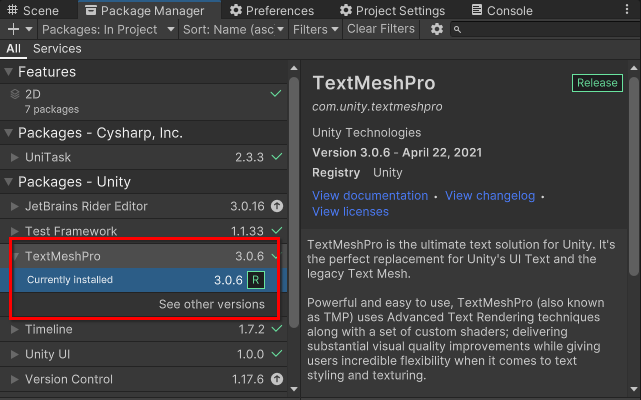Switch to the Project Settings tab
This screenshot has height=400, width=641.
(393, 10)
